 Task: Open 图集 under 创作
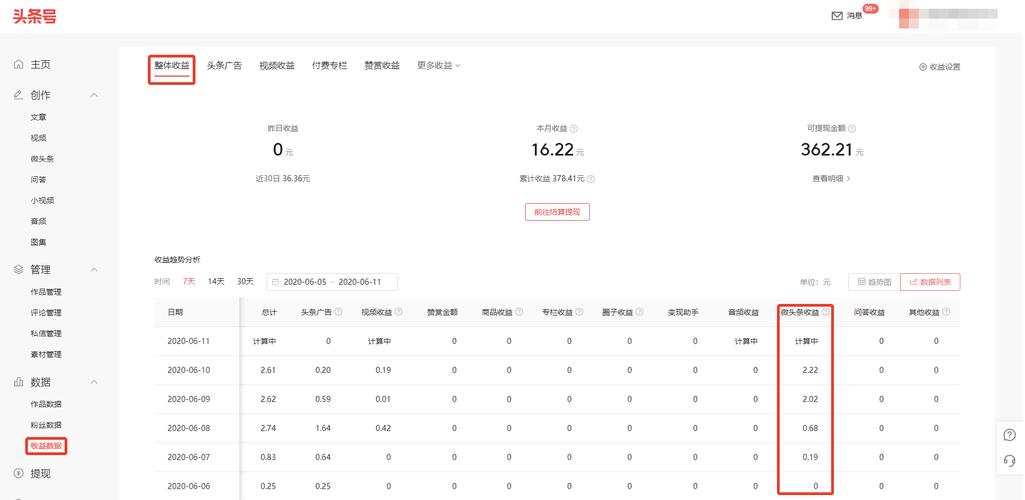[39, 242]
